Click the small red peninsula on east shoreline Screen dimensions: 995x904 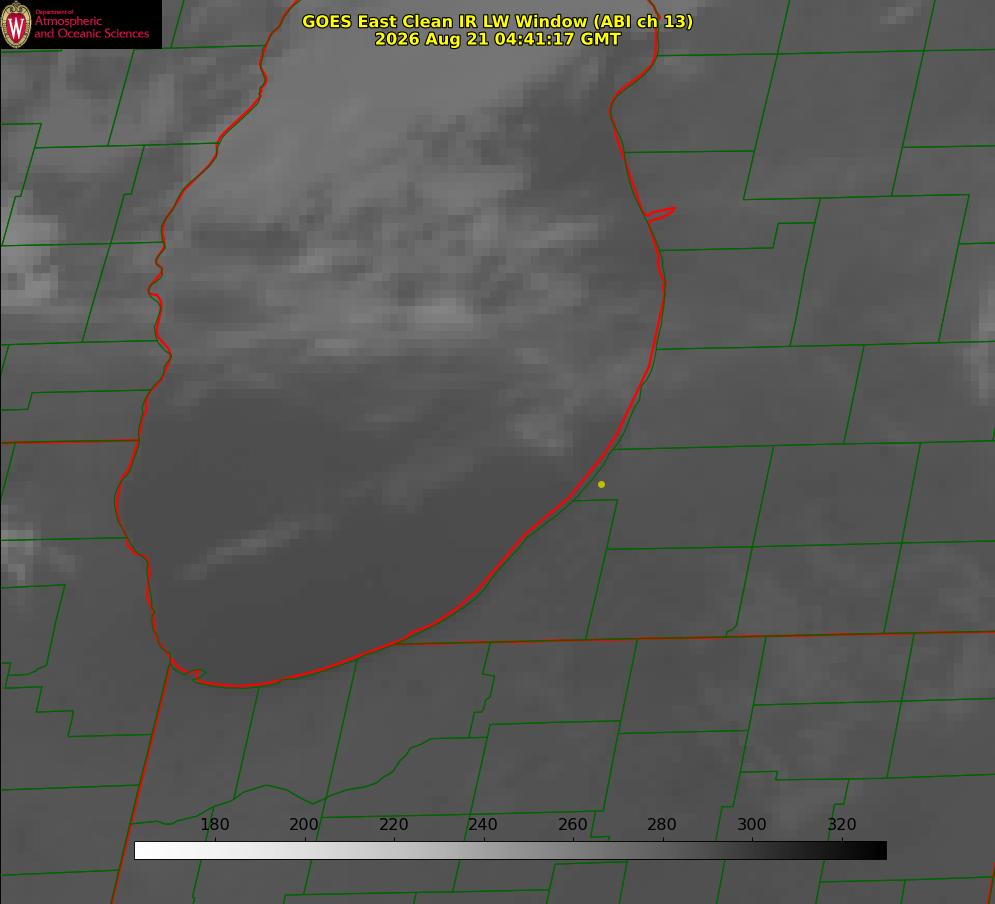click(x=661, y=214)
